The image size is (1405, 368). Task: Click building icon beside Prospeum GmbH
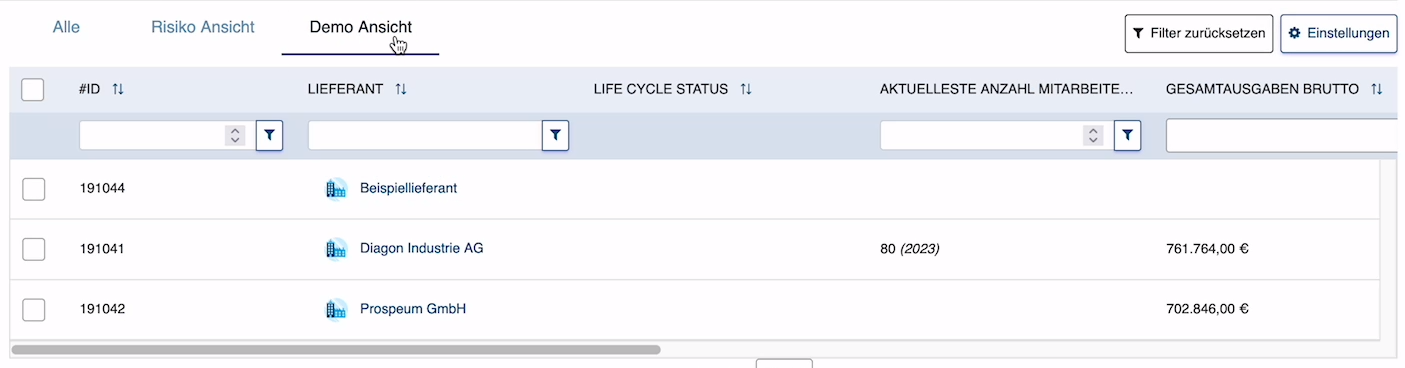336,309
